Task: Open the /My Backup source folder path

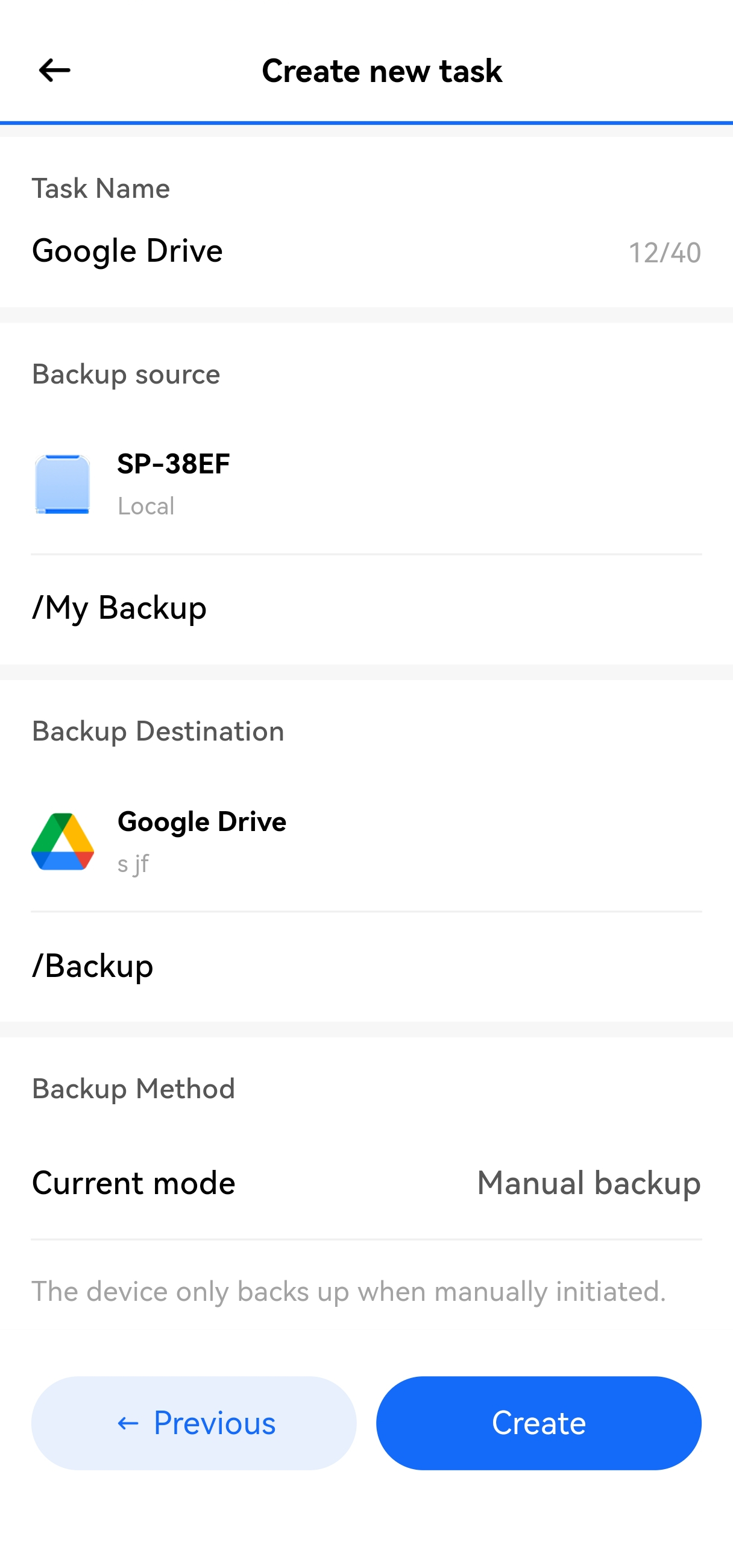Action: point(119,607)
